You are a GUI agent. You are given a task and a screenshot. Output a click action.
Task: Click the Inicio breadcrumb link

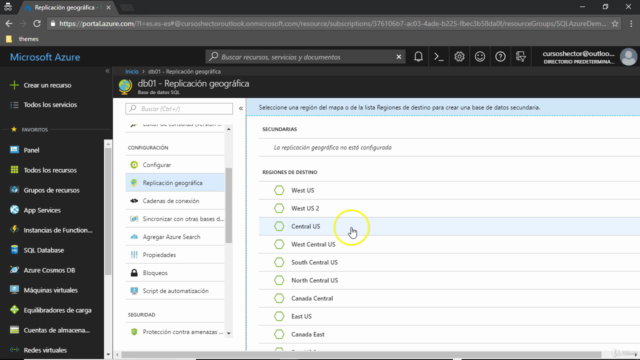pos(131,71)
